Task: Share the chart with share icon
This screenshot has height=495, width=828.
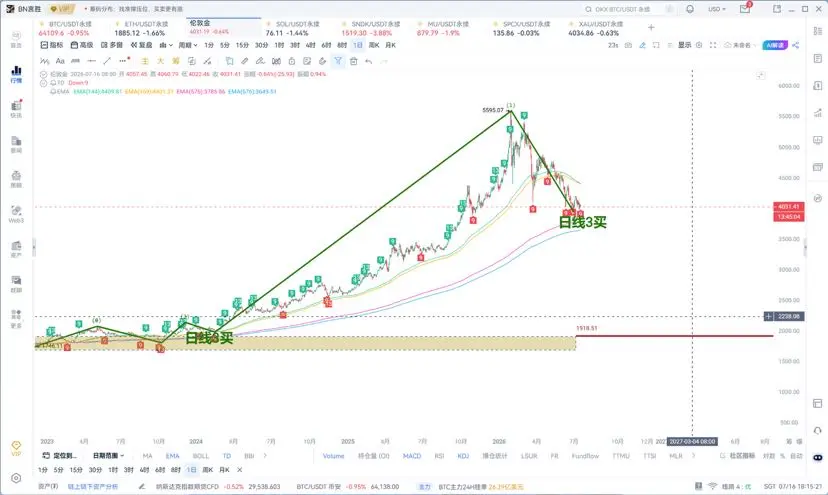Action: (796, 45)
